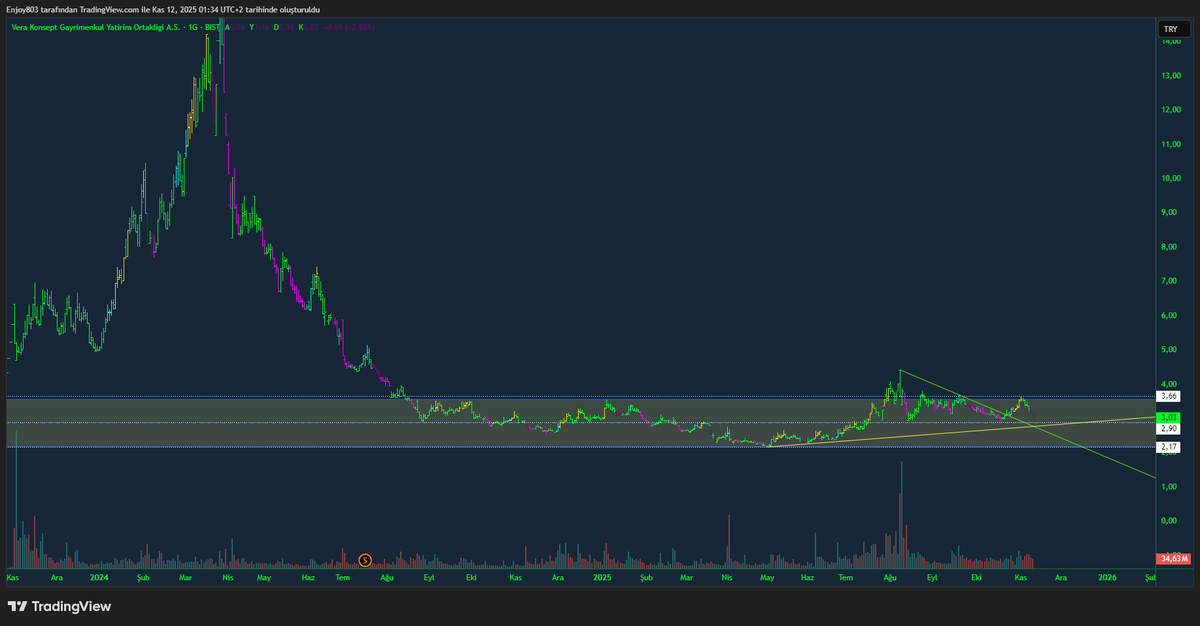Click the Ağu label near the S marker
The width and height of the screenshot is (1200, 626).
click(389, 577)
